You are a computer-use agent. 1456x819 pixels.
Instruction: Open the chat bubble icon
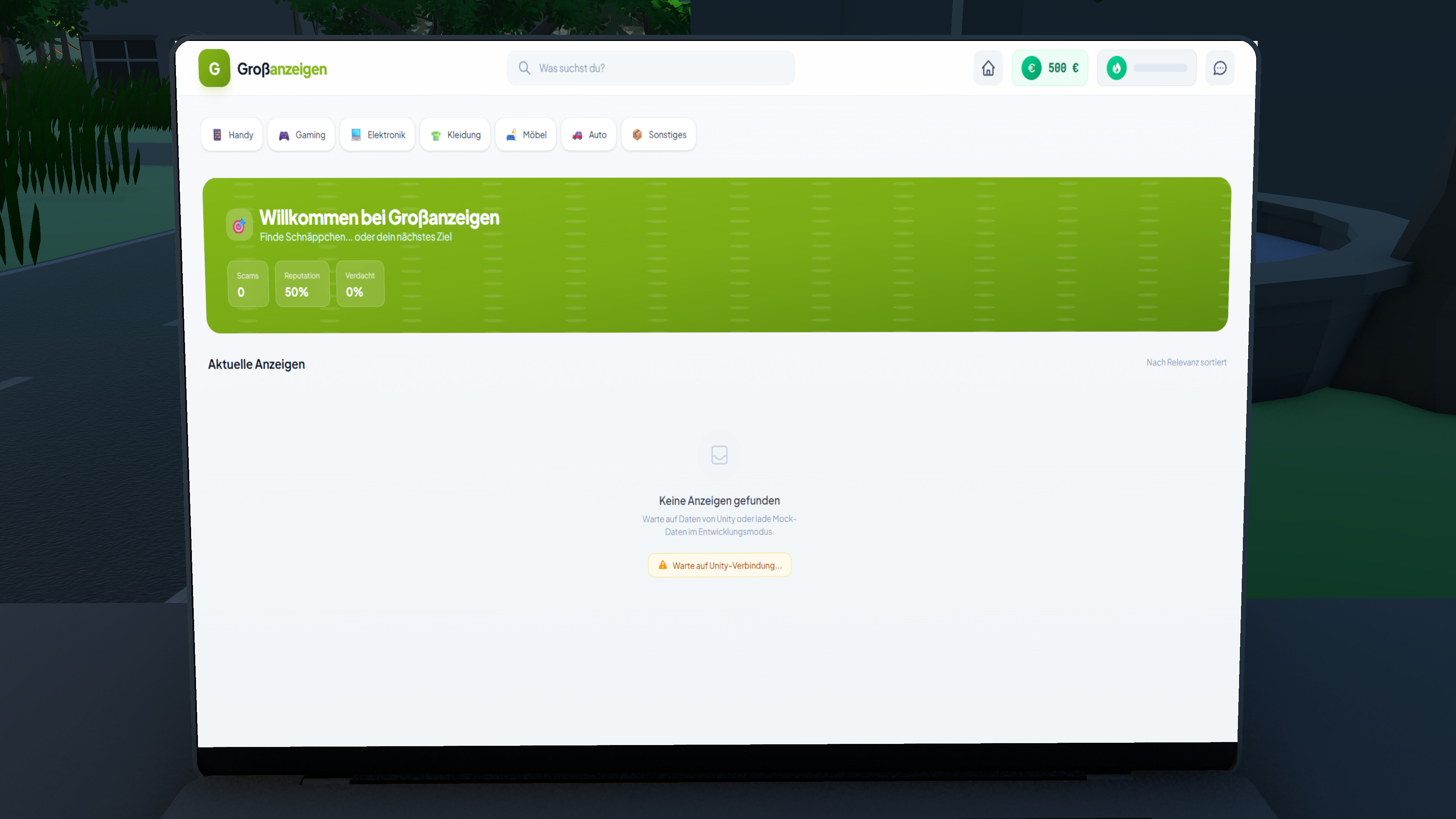coord(1220,68)
